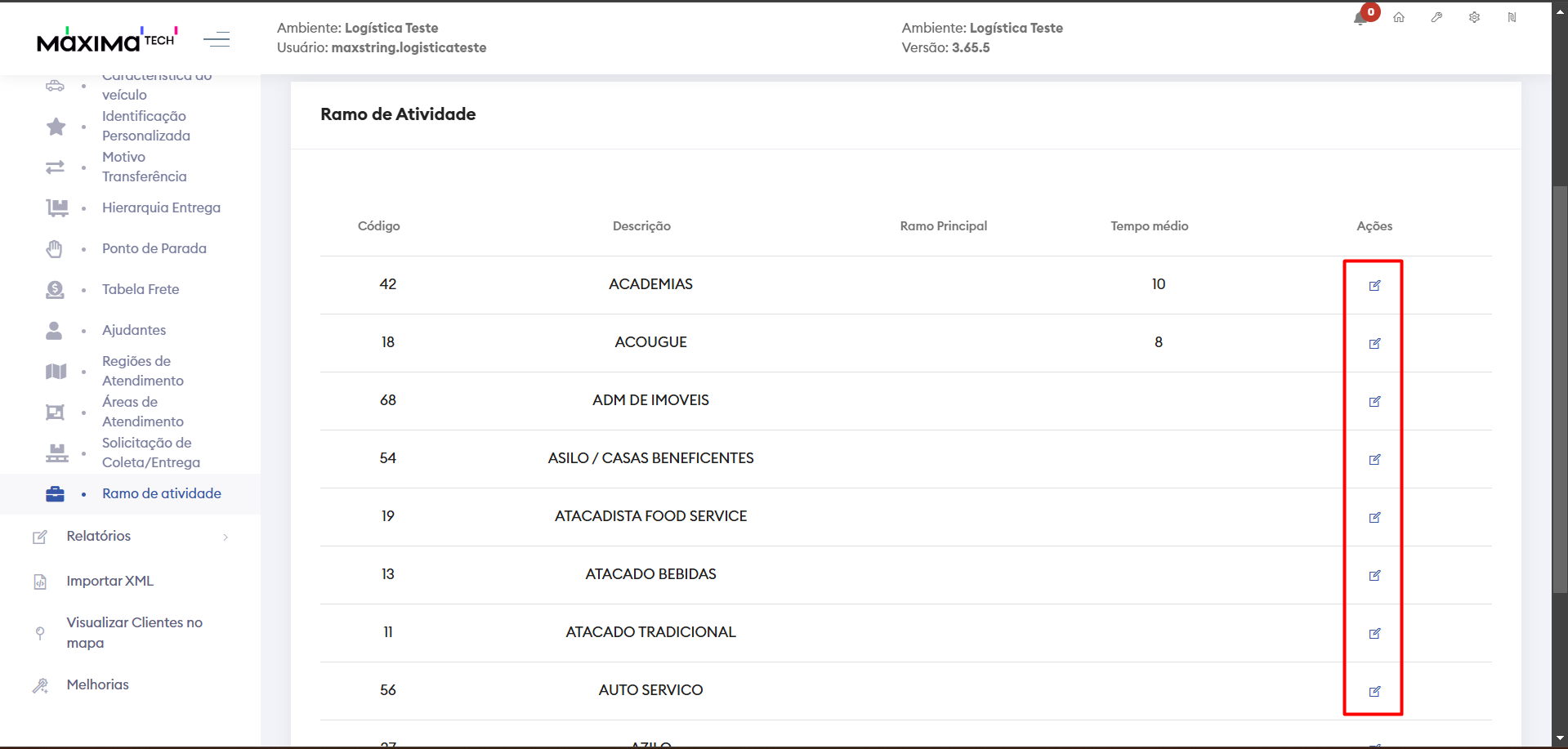Screen dimensions: 1568x749
Task: Click the area icon for Áreas de Atendimento
Action: pyautogui.click(x=55, y=412)
